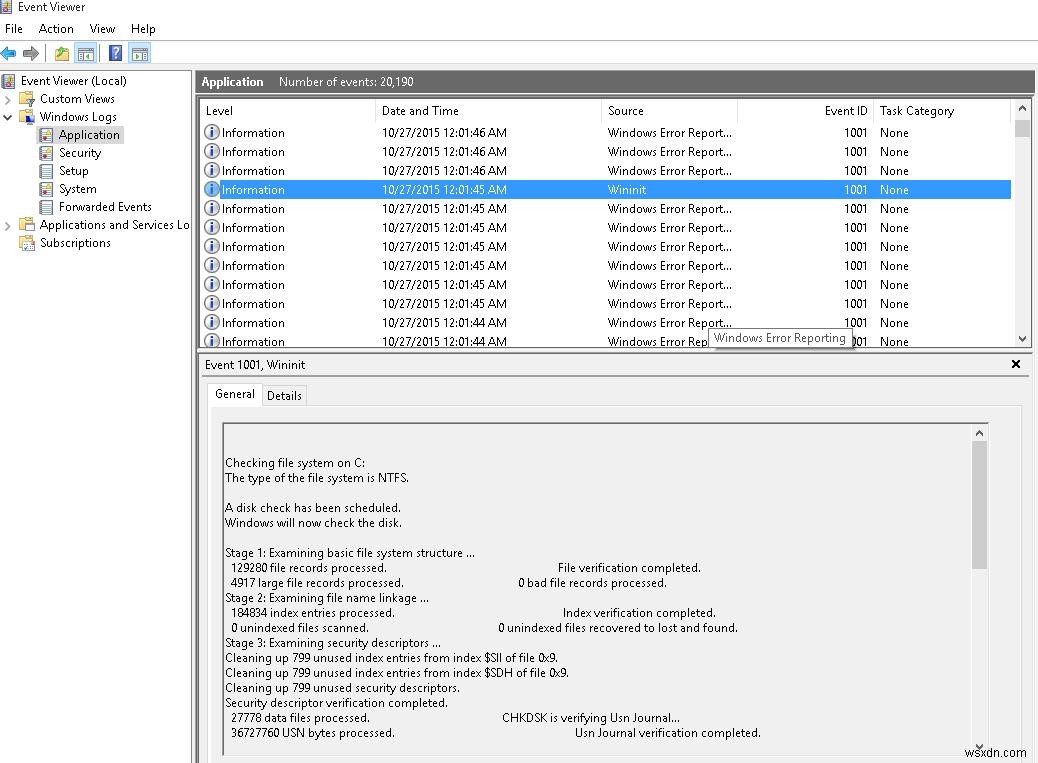Click the Information icon on the Wininit event
Screen dimensions: 1038x763
point(210,189)
